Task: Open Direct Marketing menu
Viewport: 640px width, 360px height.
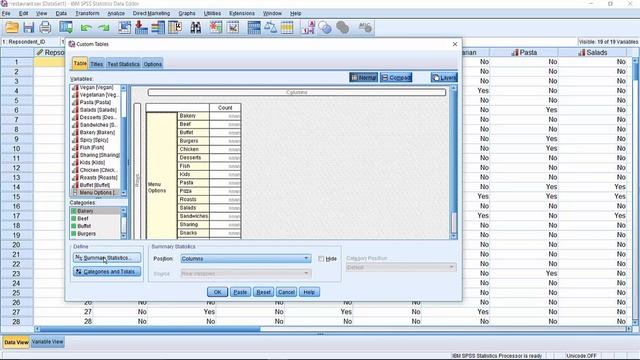Action: [151, 13]
